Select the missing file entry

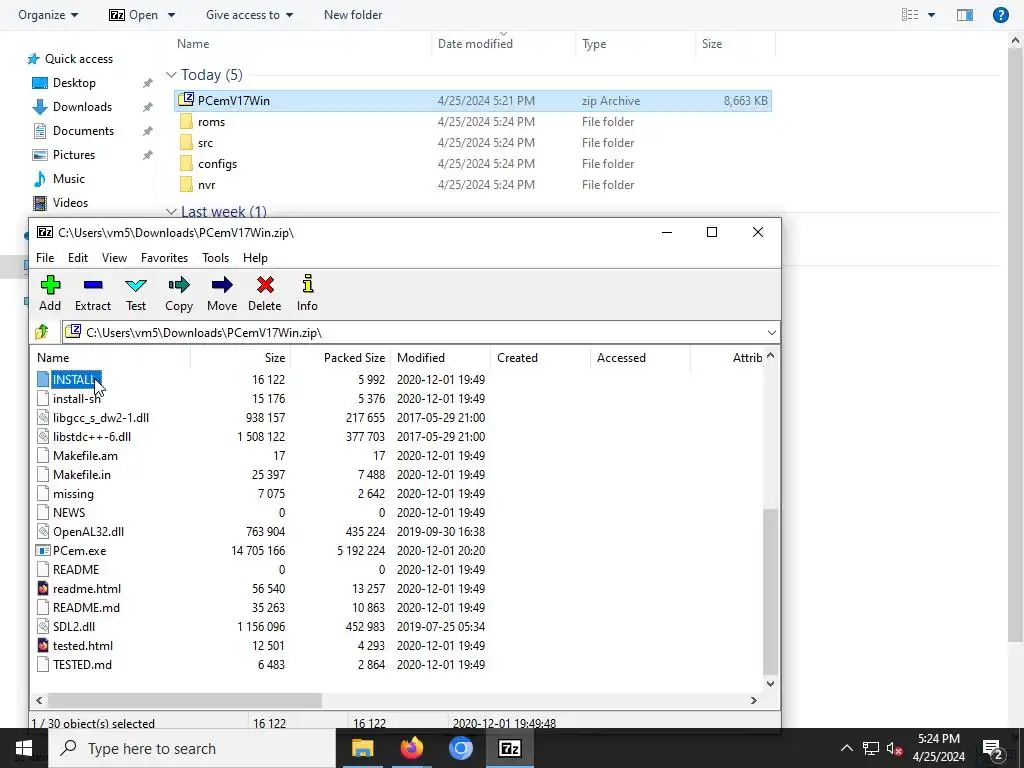pos(72,494)
